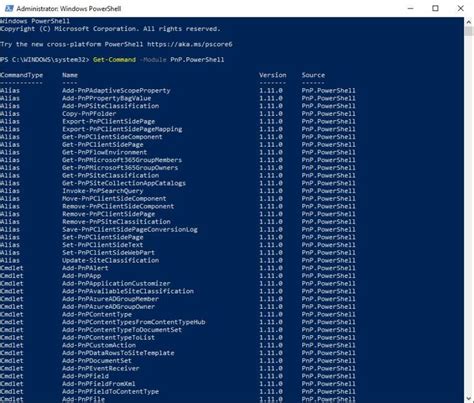Click 'Add-PnPAdaptiveScopeProperty' in the list

coord(116,90)
